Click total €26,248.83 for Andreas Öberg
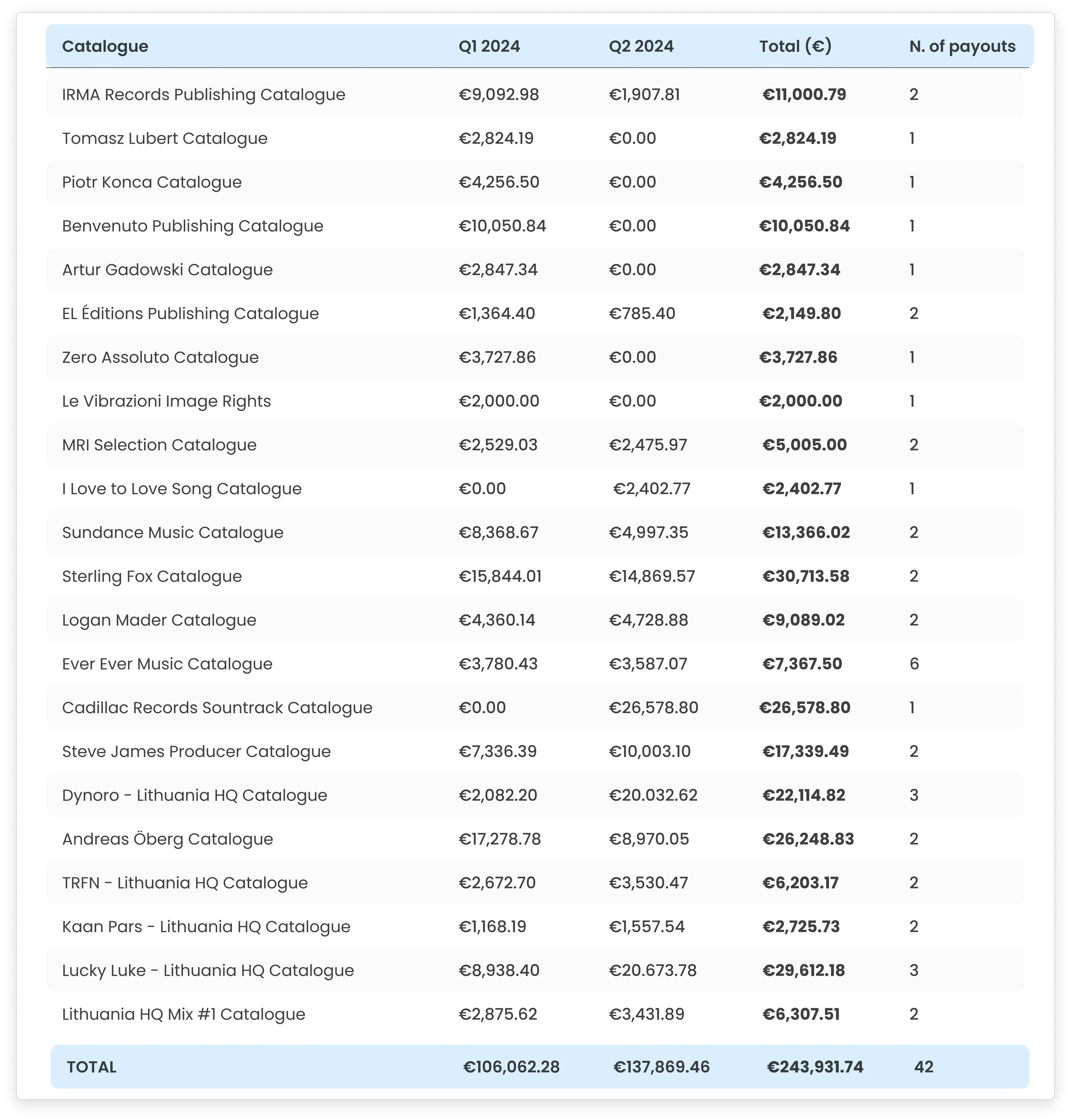The width and height of the screenshot is (1071, 1120). point(808,839)
